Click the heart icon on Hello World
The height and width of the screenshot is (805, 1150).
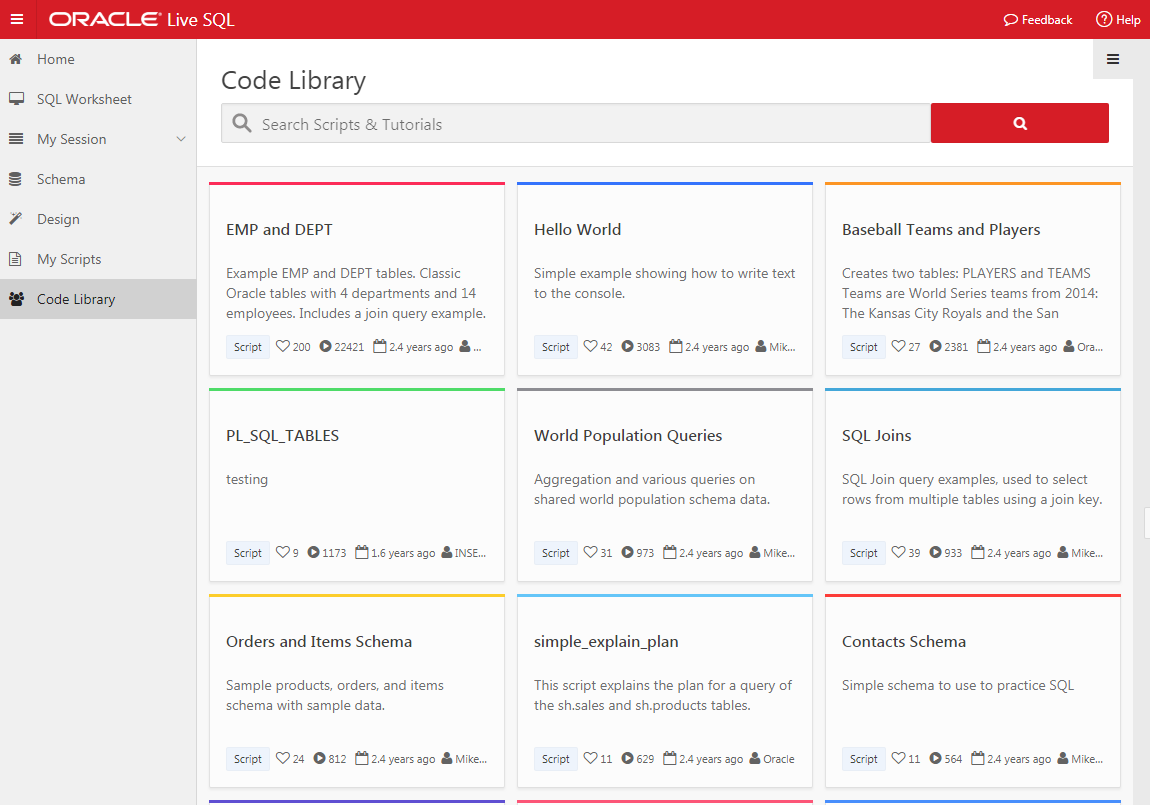point(590,346)
